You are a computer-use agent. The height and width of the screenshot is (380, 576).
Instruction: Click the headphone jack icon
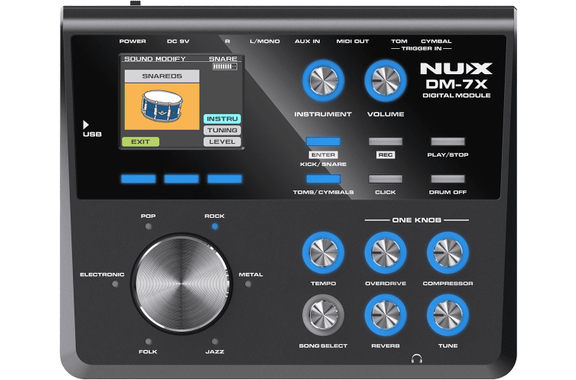pyautogui.click(x=417, y=358)
